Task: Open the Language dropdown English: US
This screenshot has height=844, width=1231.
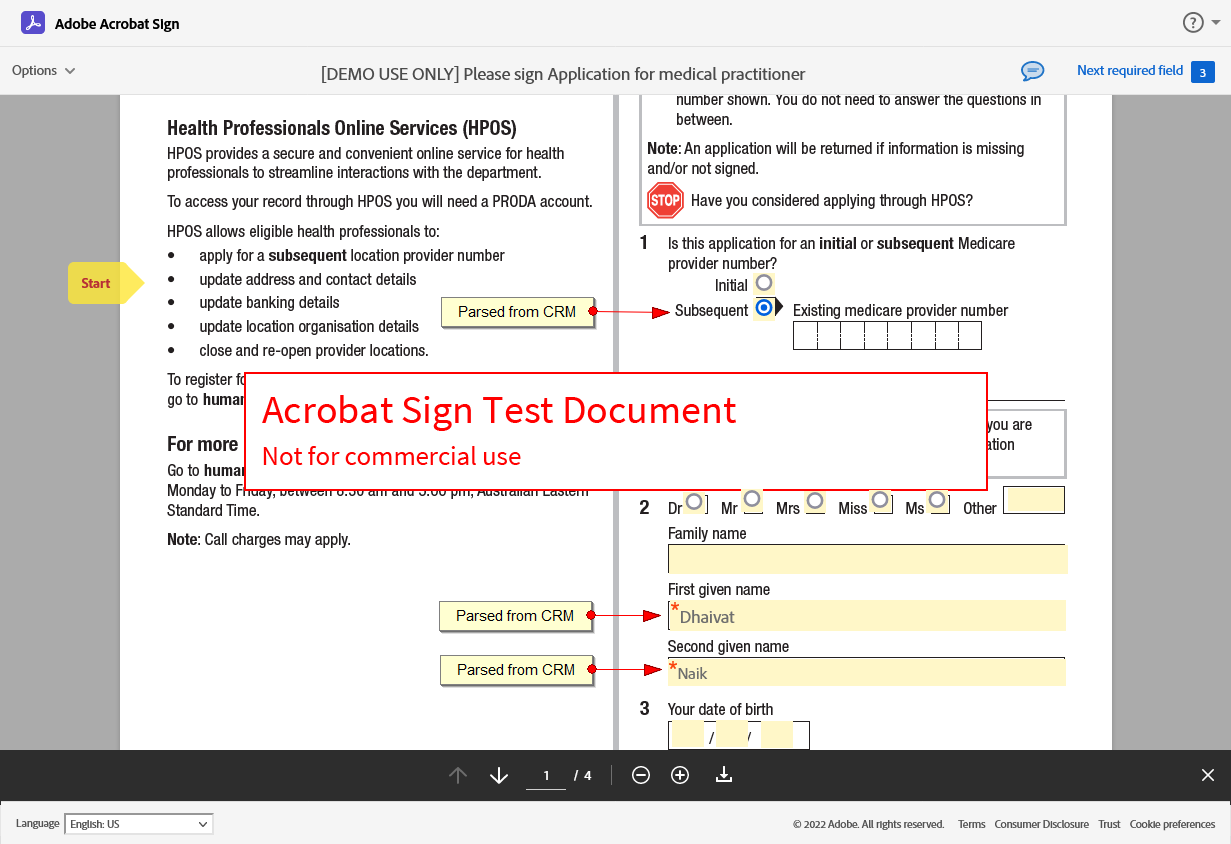Action: [139, 824]
